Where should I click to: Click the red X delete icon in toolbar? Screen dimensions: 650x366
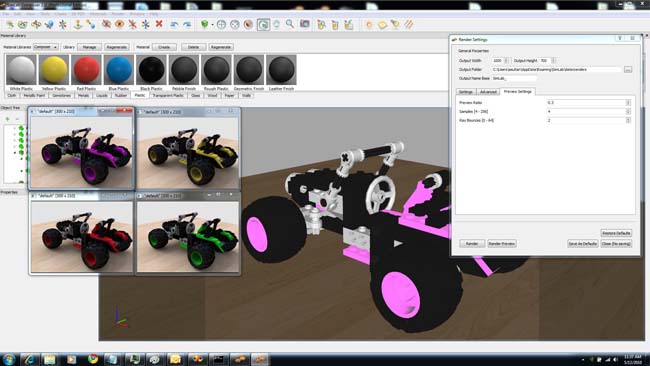point(159,24)
